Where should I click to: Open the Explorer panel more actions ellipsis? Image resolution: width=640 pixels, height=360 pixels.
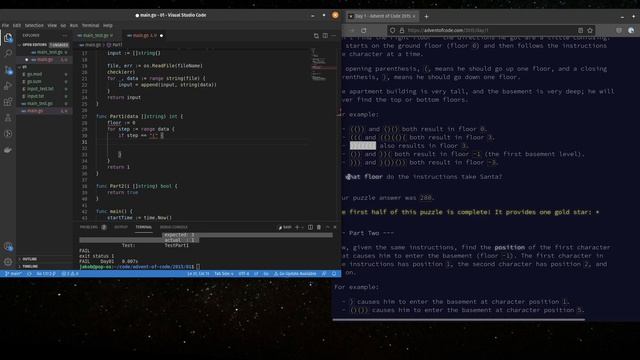pos(65,36)
